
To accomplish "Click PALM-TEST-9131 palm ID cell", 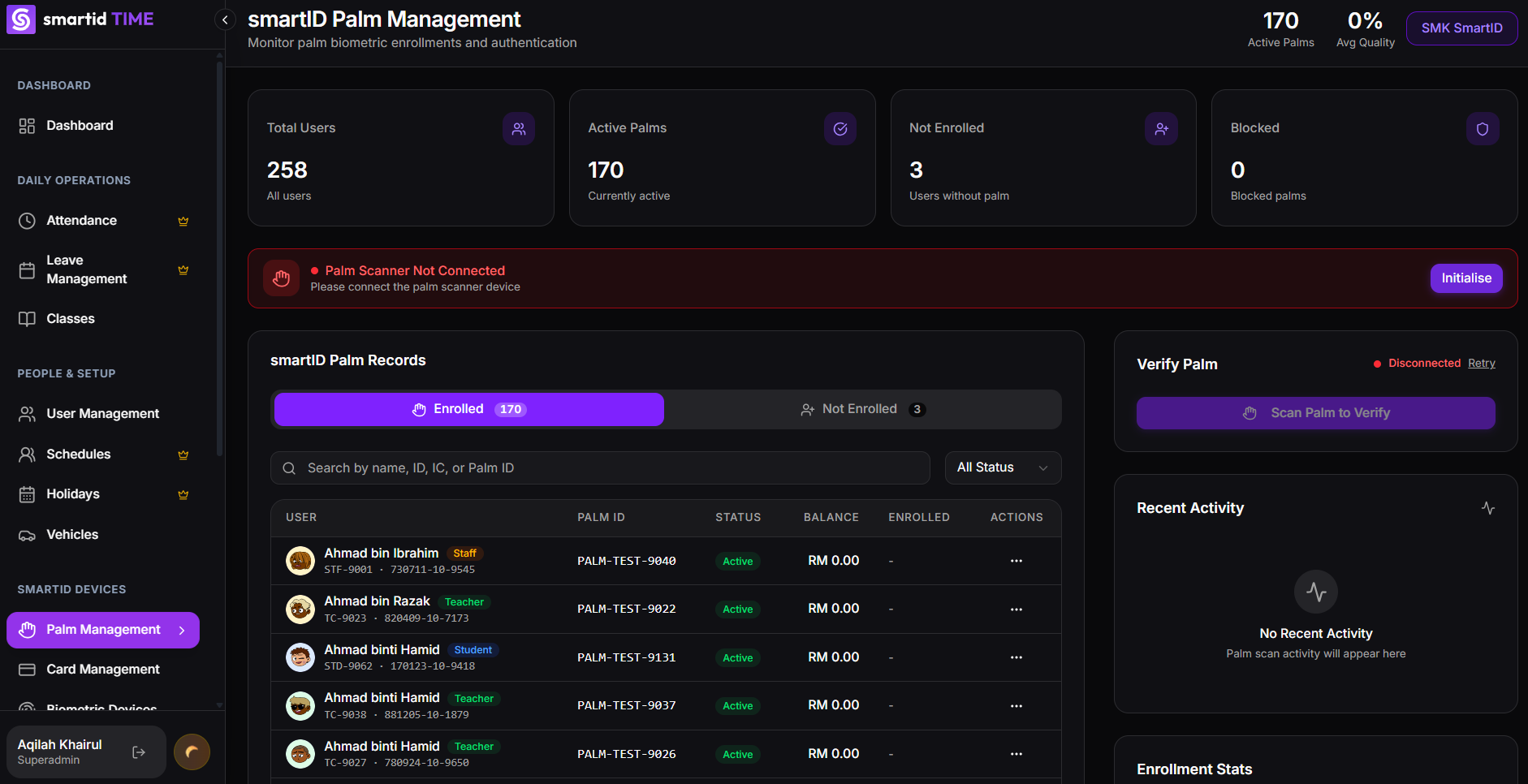I will point(627,657).
